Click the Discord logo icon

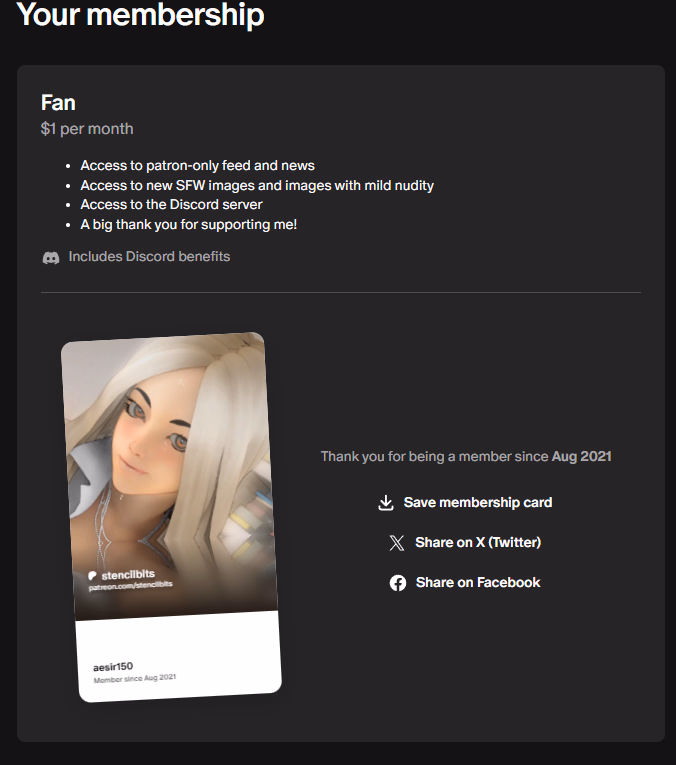[51, 257]
